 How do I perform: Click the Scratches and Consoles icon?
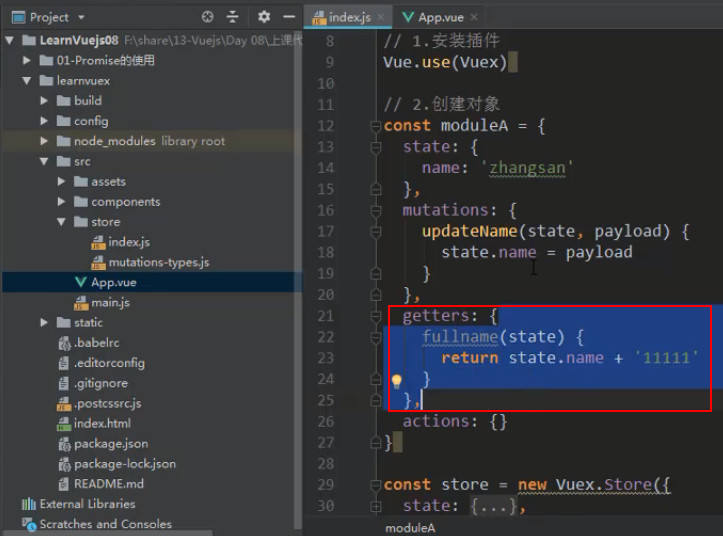point(29,524)
